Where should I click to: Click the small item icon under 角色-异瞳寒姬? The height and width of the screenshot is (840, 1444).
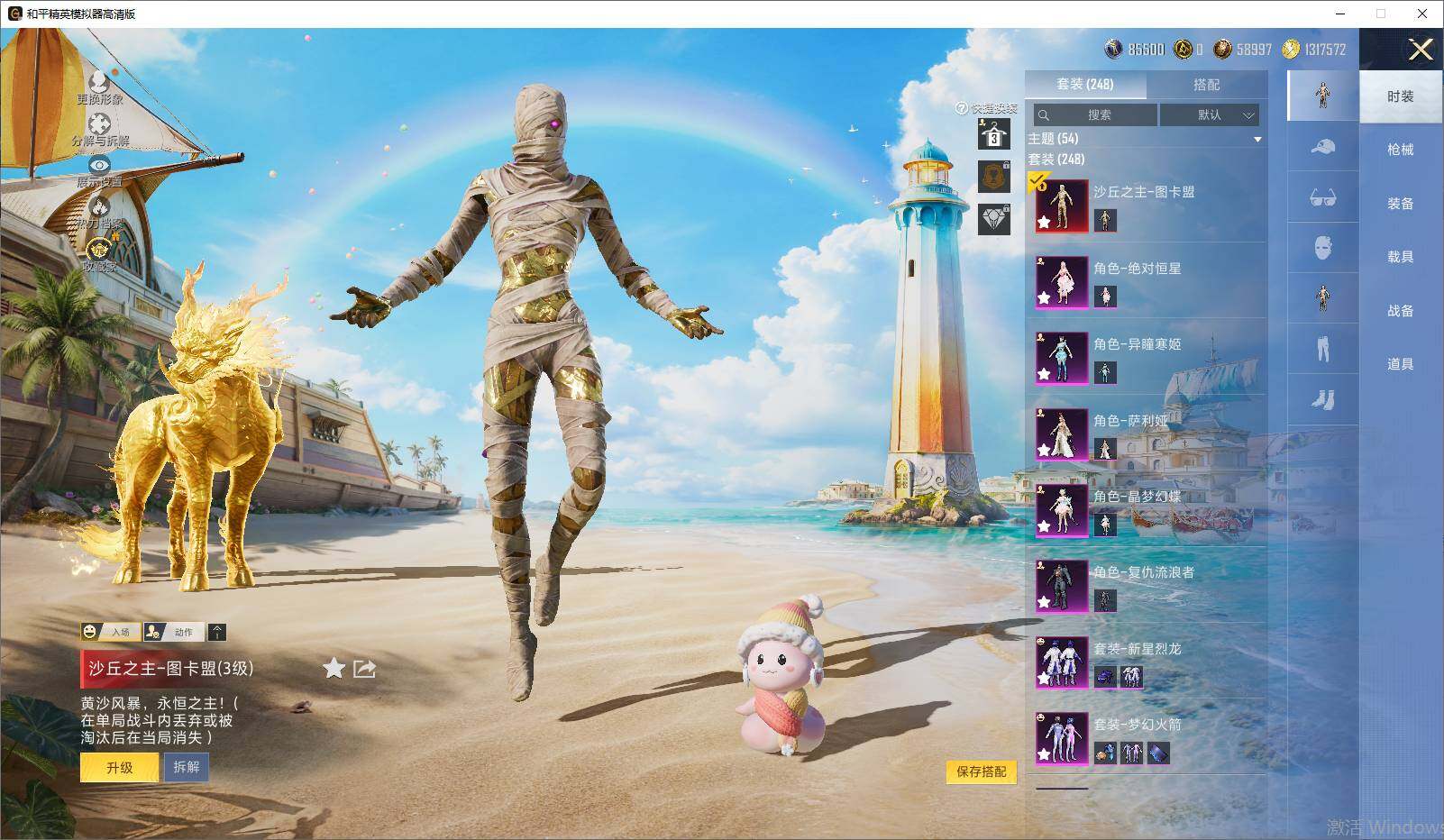point(1105,371)
